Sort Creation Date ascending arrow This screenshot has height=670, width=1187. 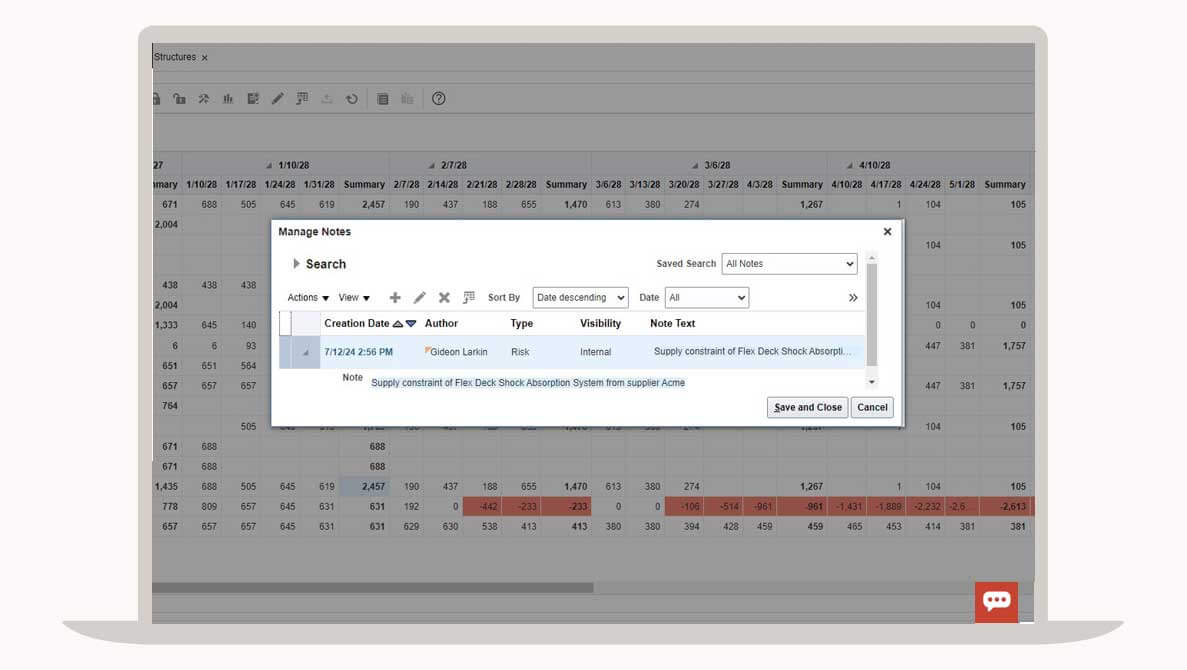coord(398,324)
